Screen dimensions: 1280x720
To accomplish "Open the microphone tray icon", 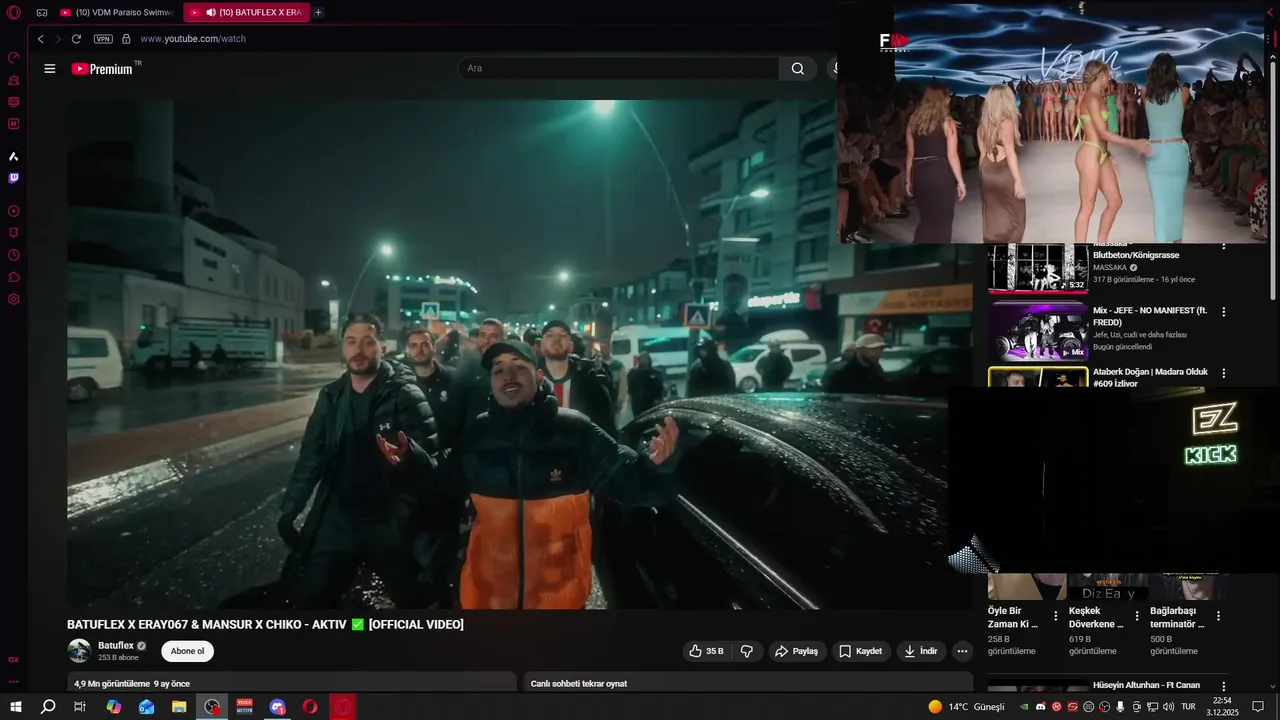I will [x=1120, y=707].
